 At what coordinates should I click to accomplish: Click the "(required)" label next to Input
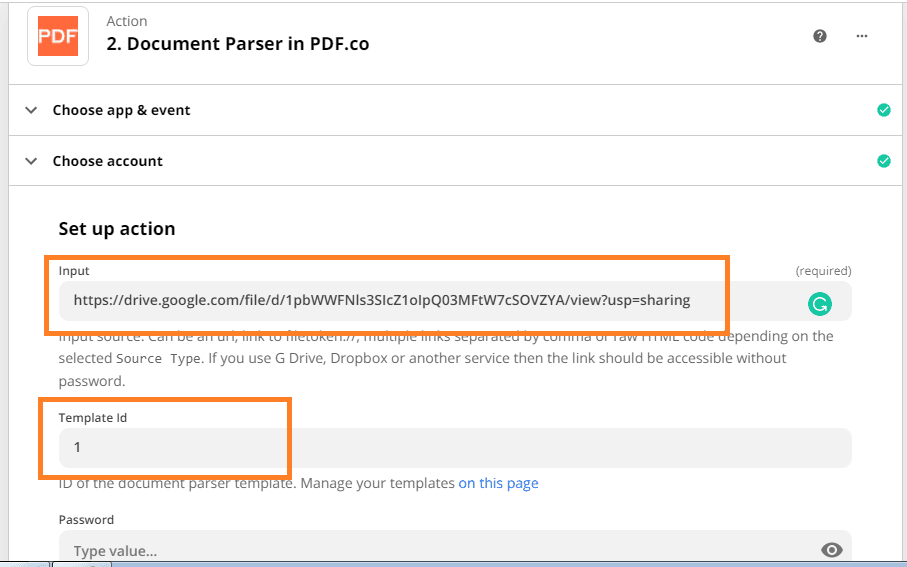[x=823, y=271]
